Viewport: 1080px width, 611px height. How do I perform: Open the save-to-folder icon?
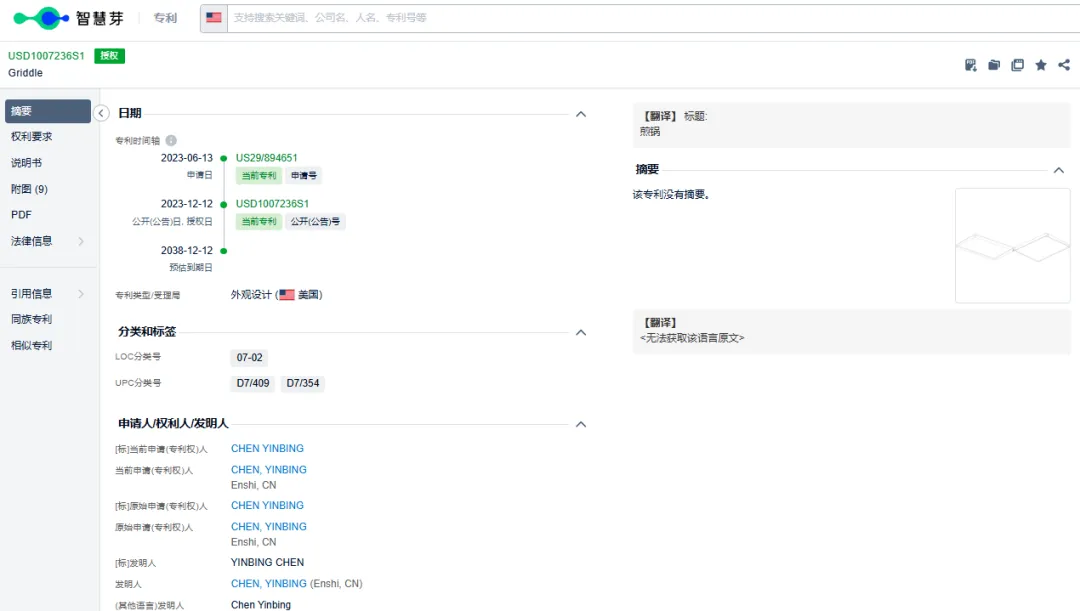(994, 65)
